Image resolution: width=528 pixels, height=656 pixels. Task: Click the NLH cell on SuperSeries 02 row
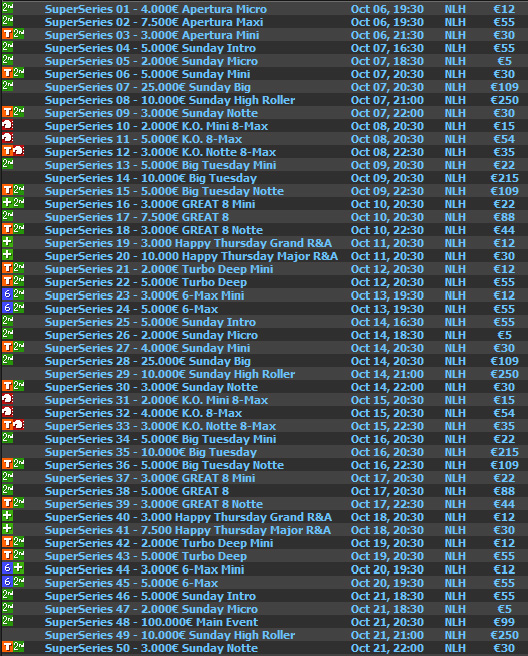[x=455, y=22]
